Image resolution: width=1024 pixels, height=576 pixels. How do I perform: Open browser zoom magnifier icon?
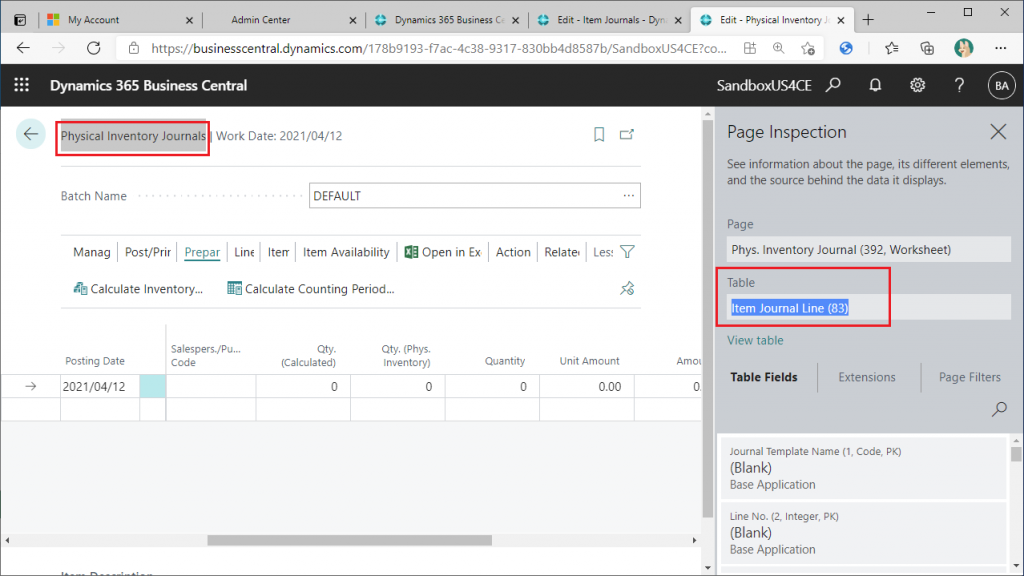778,48
